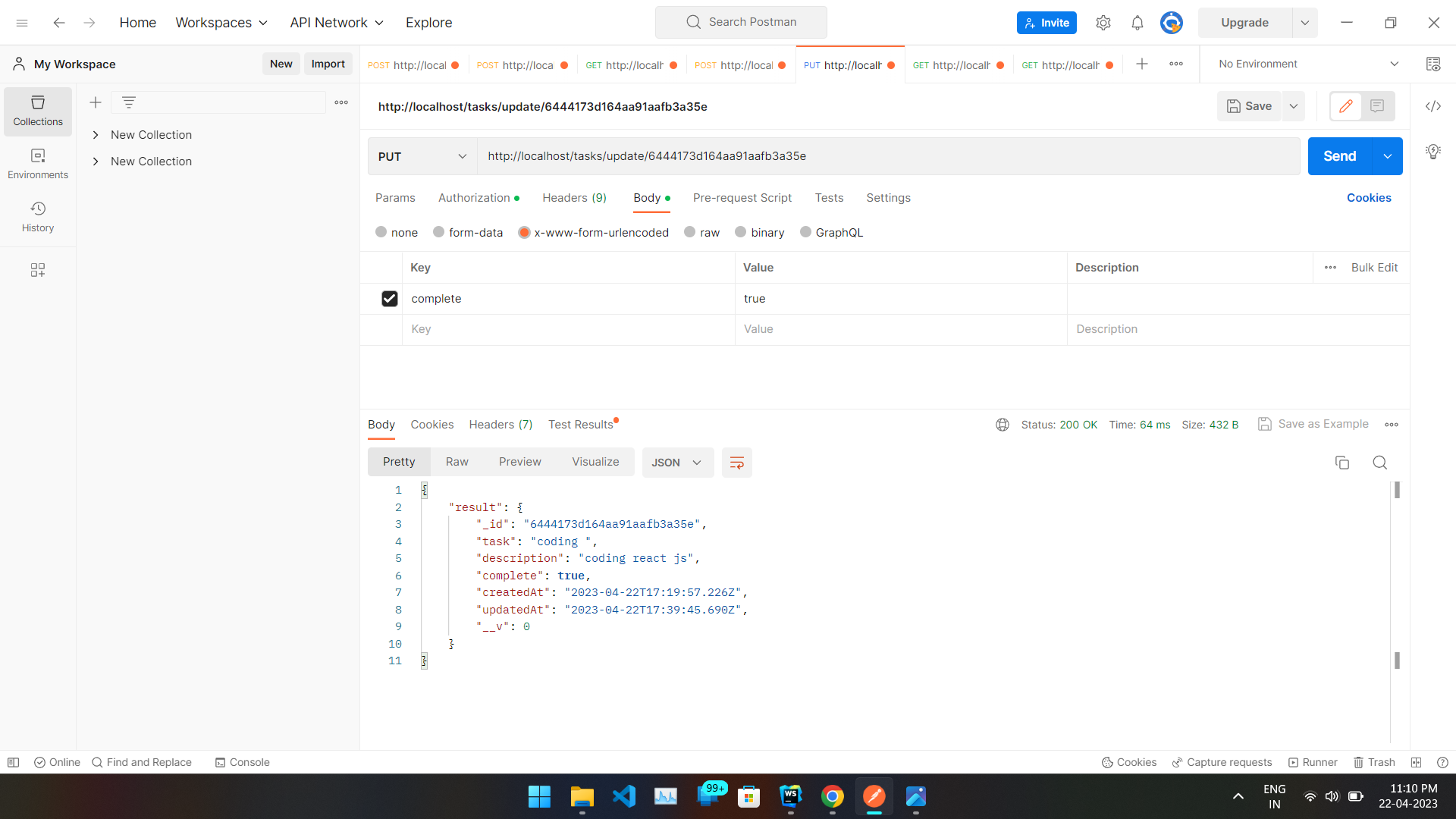Open the code snippet generator panel
This screenshot has width=1456, height=819.
click(1433, 106)
